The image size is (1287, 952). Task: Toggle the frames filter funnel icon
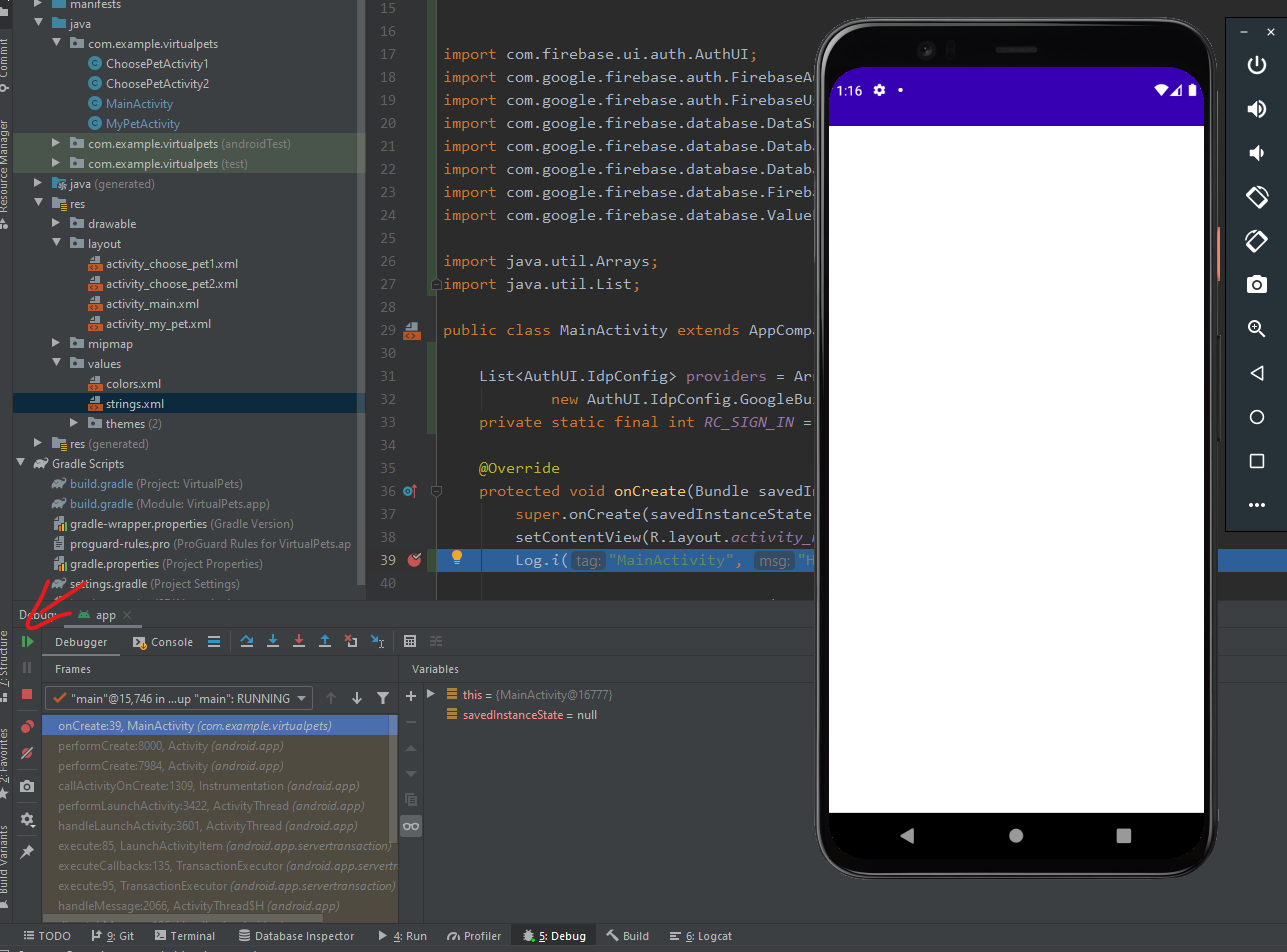pyautogui.click(x=383, y=698)
